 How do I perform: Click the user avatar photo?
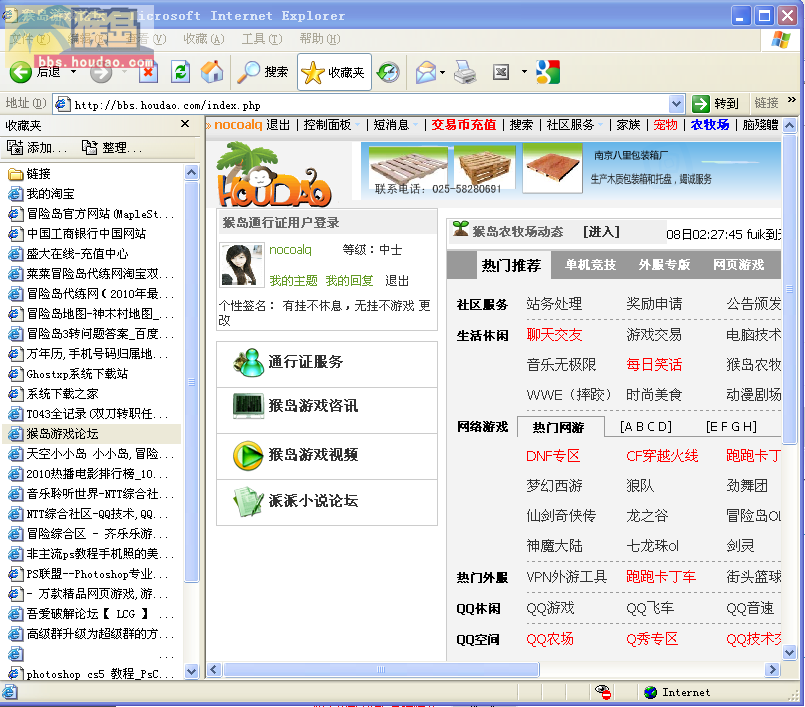(241, 265)
